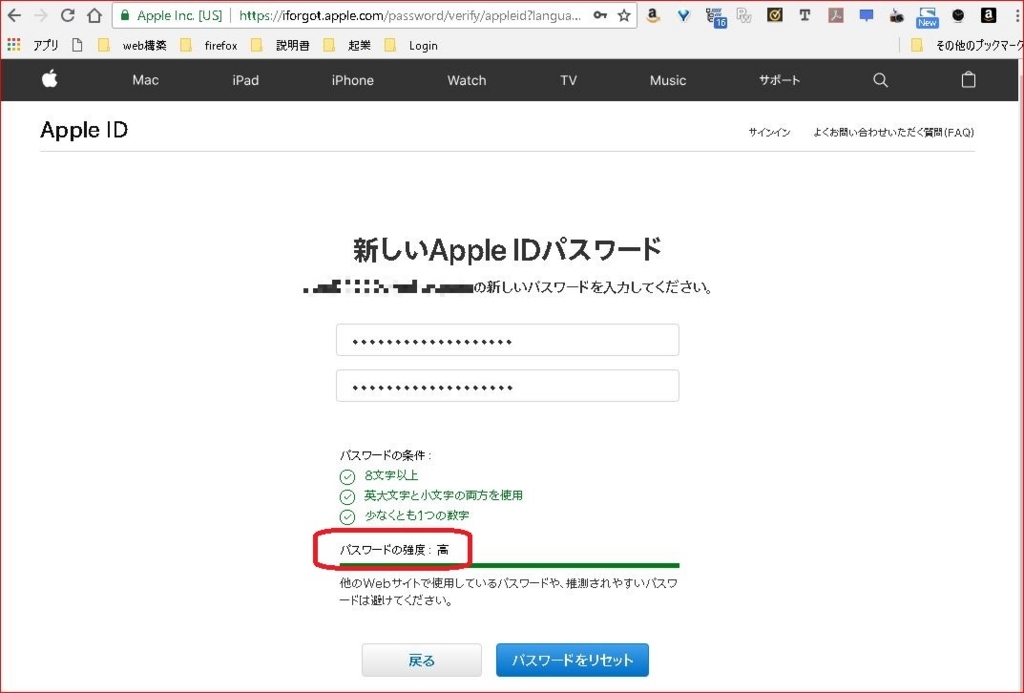
Task: Open the extension with badge 16
Action: pos(716,16)
